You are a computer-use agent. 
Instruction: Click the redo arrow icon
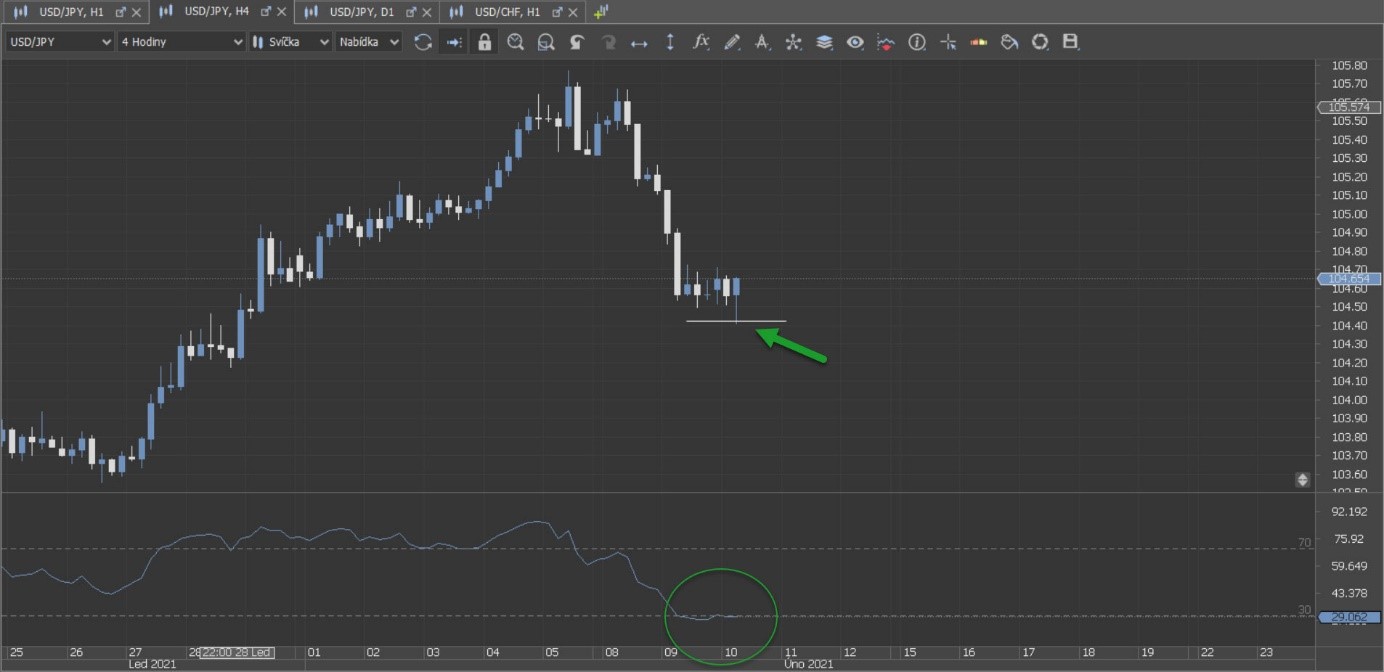tap(608, 42)
